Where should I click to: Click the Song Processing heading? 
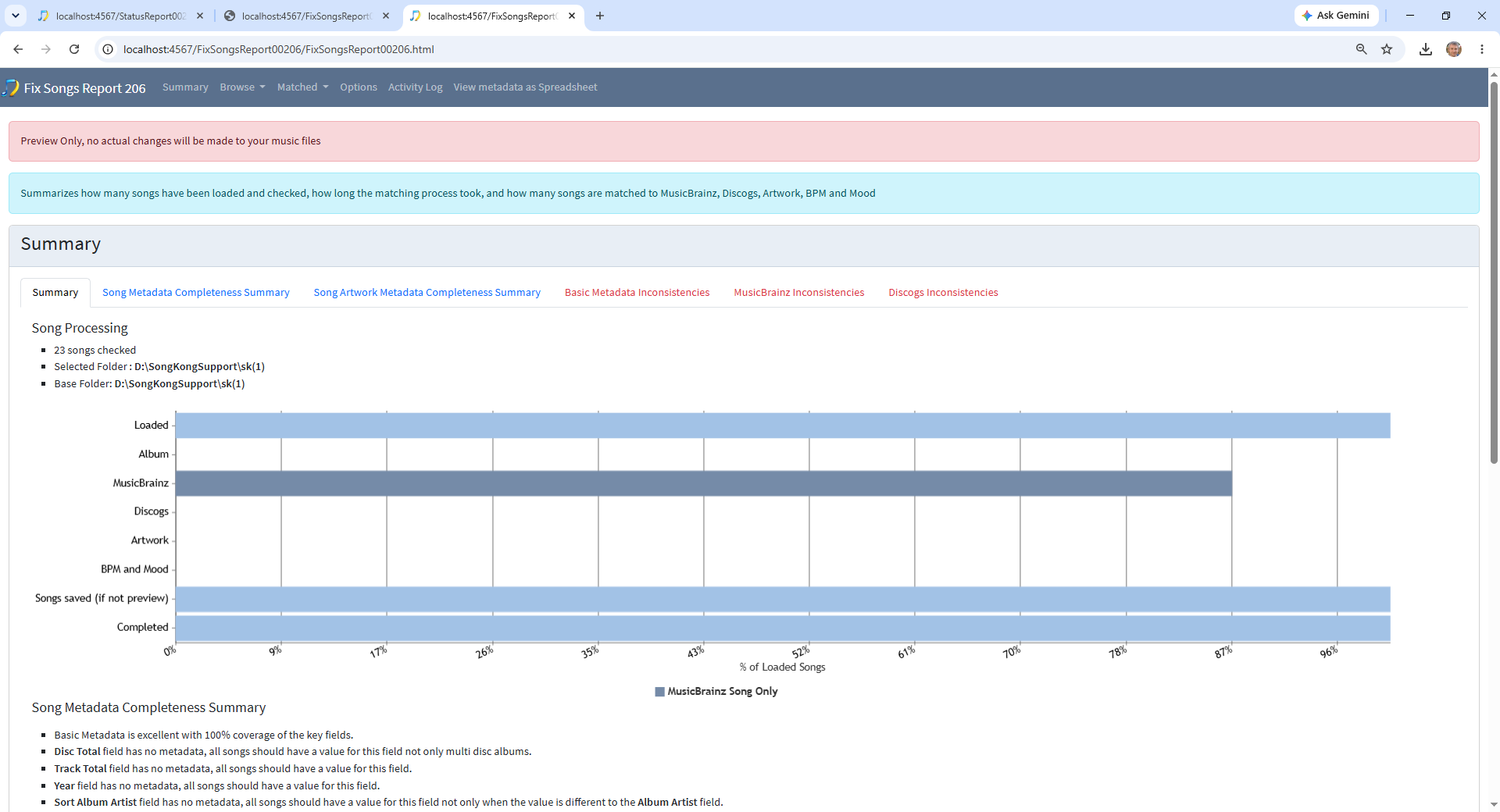click(x=80, y=328)
